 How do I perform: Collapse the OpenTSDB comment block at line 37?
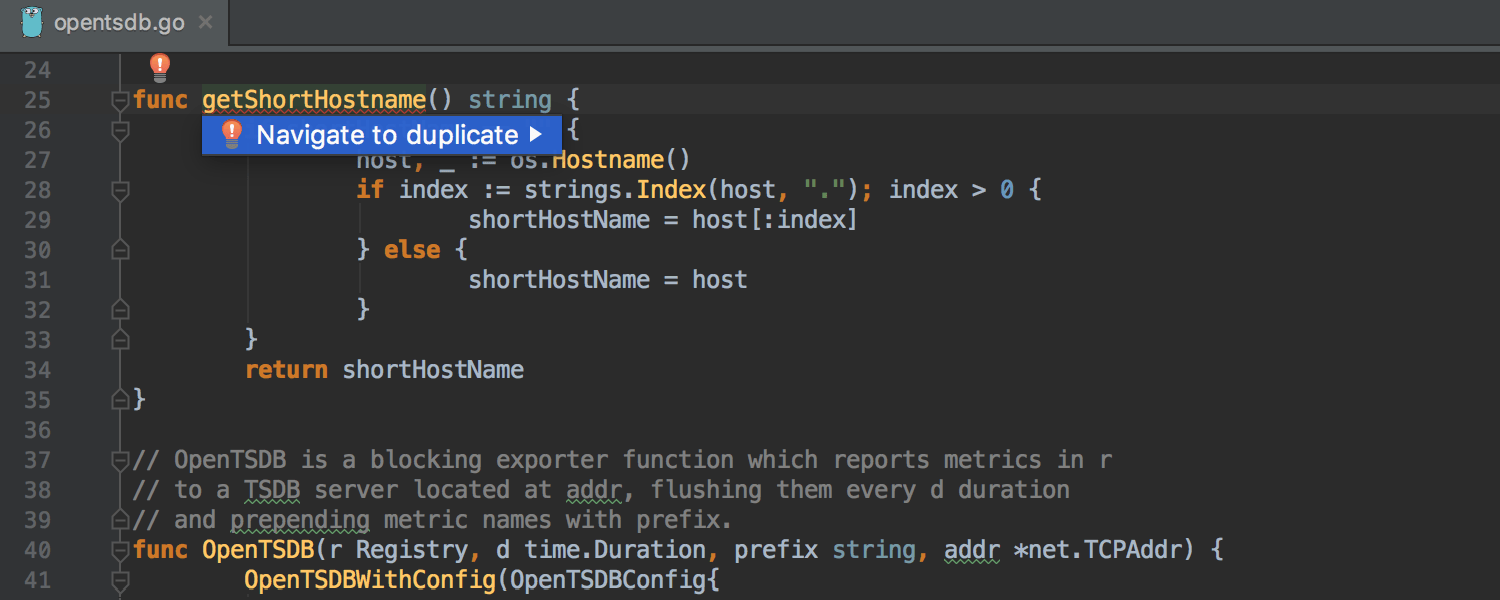pyautogui.click(x=120, y=460)
